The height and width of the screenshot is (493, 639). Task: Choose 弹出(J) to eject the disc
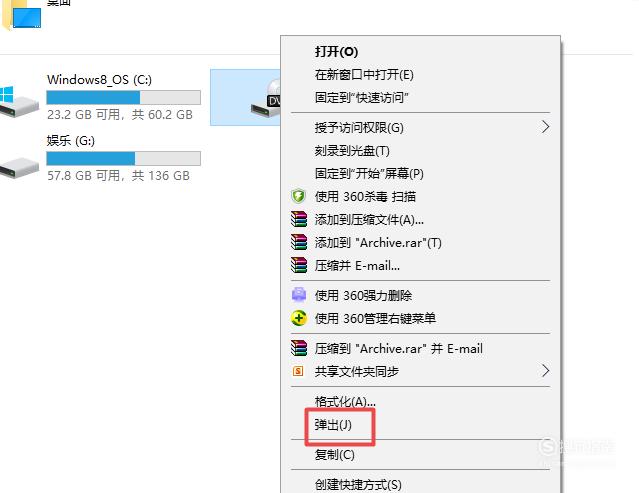pos(333,425)
